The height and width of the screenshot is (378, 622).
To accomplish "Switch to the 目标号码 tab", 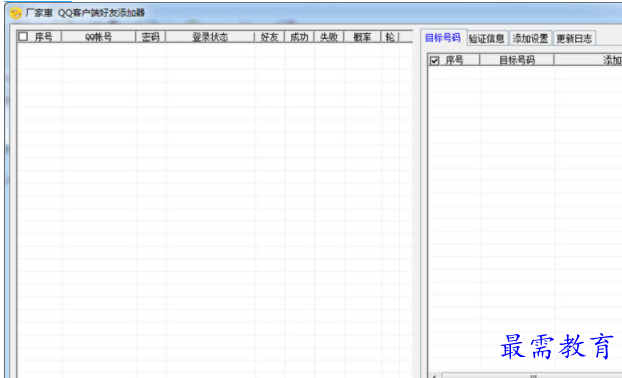I will (443, 38).
